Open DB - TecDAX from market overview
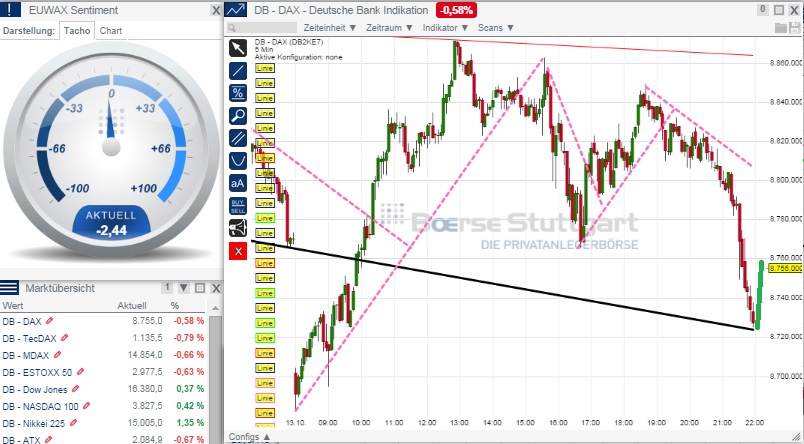The width and height of the screenshot is (804, 444). [x=29, y=338]
